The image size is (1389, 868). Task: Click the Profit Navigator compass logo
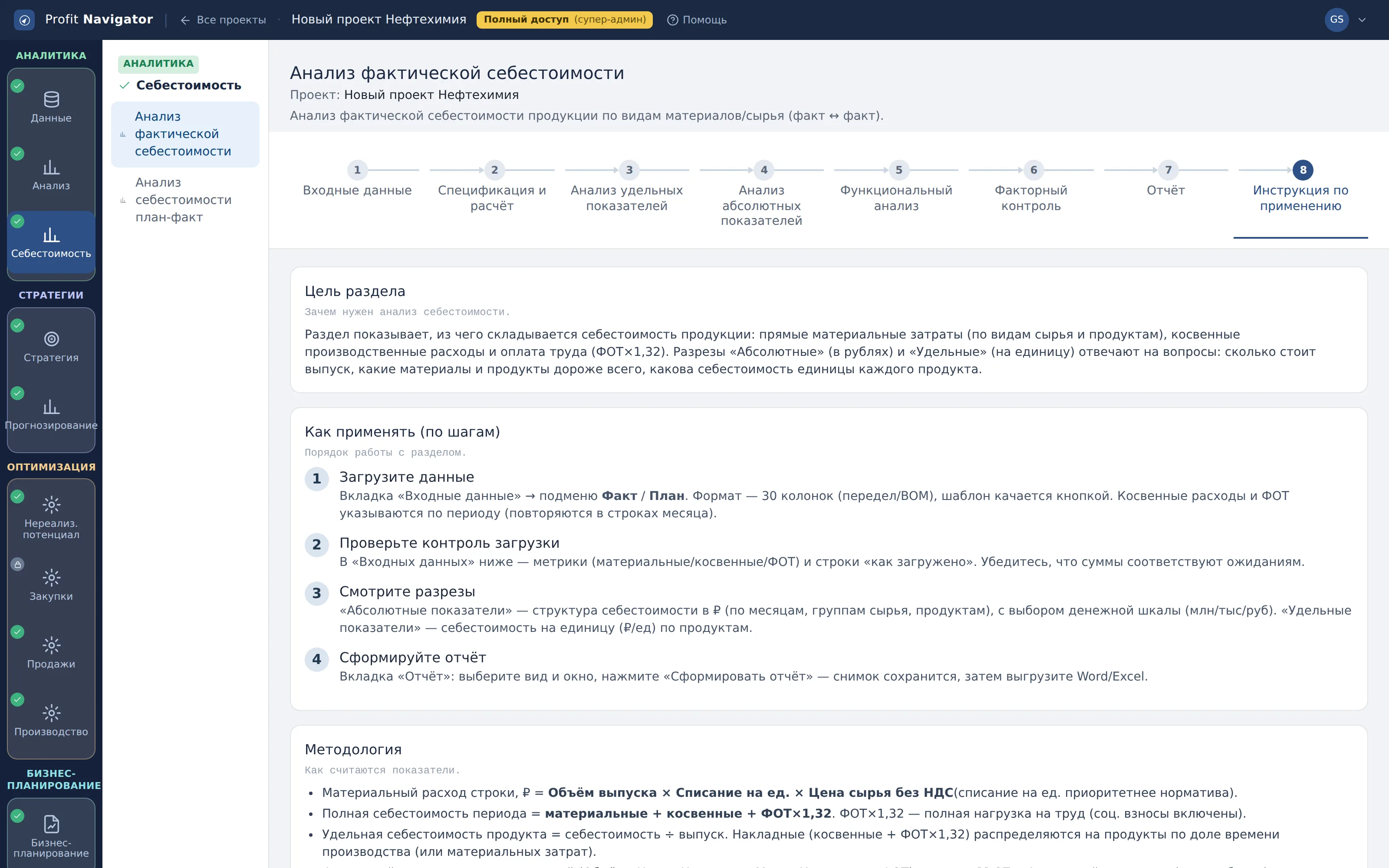pos(24,20)
